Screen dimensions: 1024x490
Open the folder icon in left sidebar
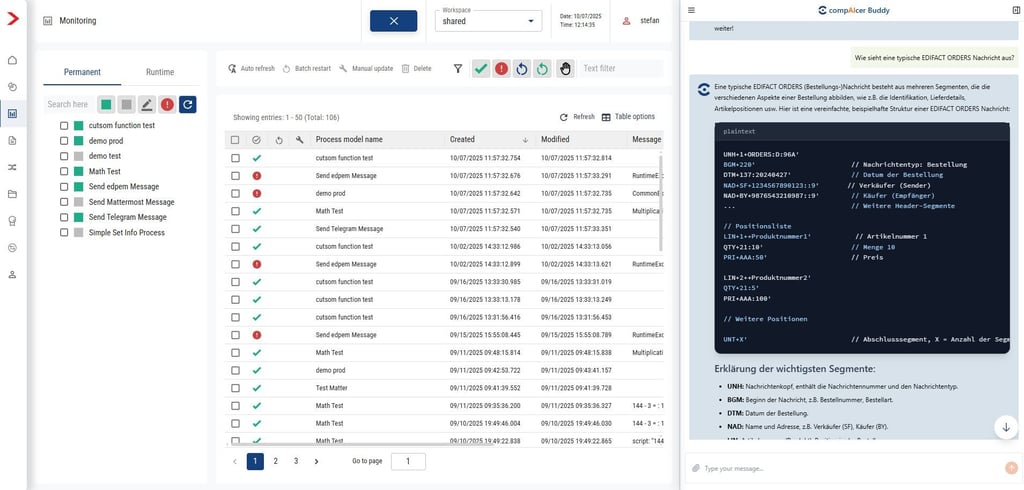coord(12,194)
